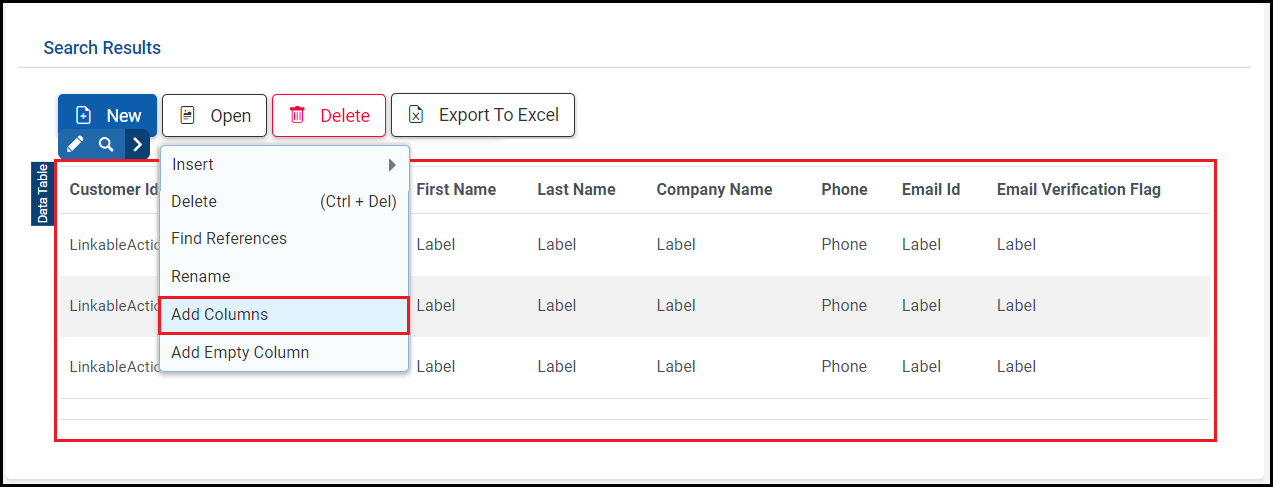Click the Export To Excel button
1273x487 pixels.
coord(482,115)
